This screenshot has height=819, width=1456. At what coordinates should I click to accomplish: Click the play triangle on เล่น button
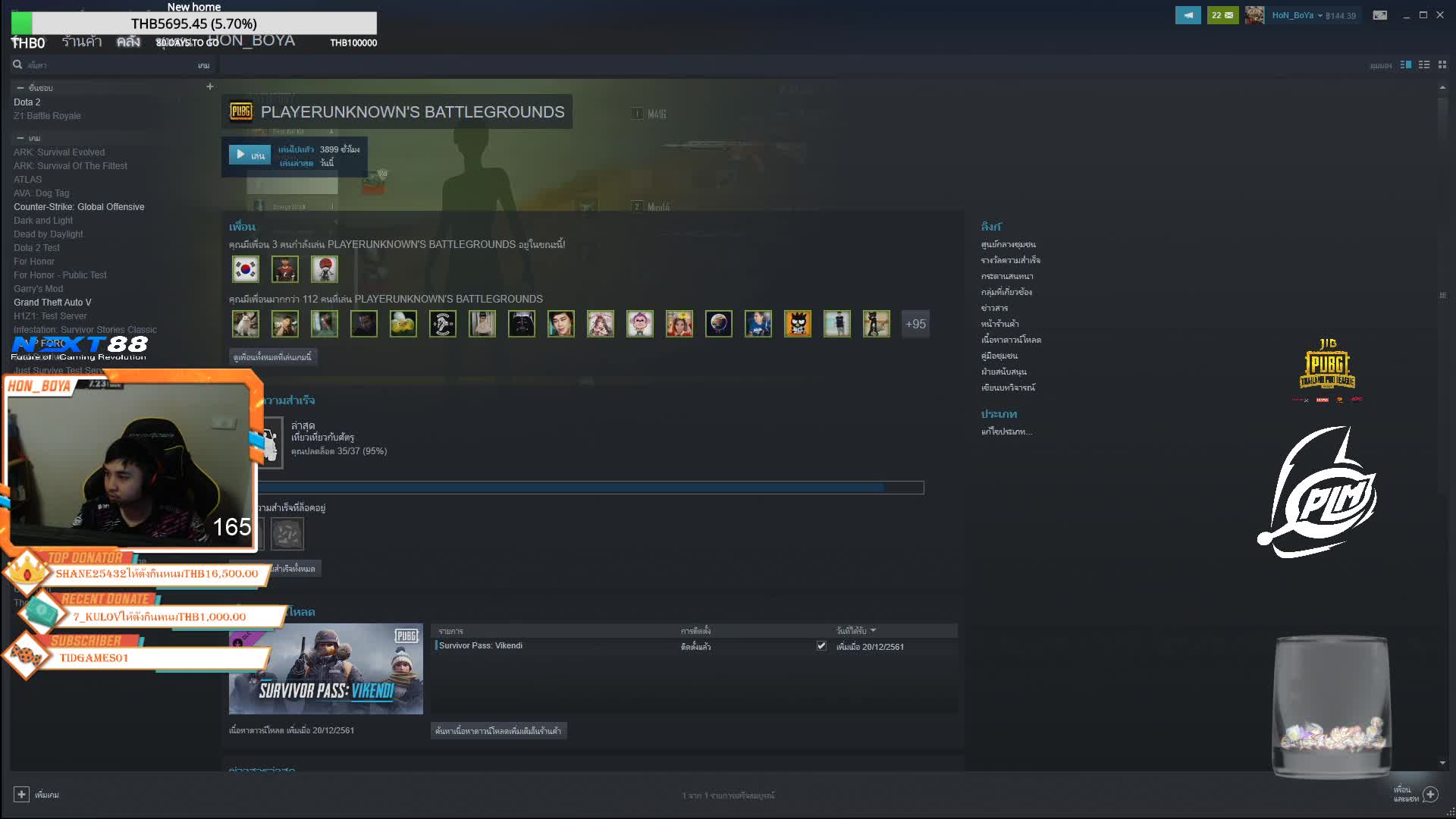coord(240,155)
